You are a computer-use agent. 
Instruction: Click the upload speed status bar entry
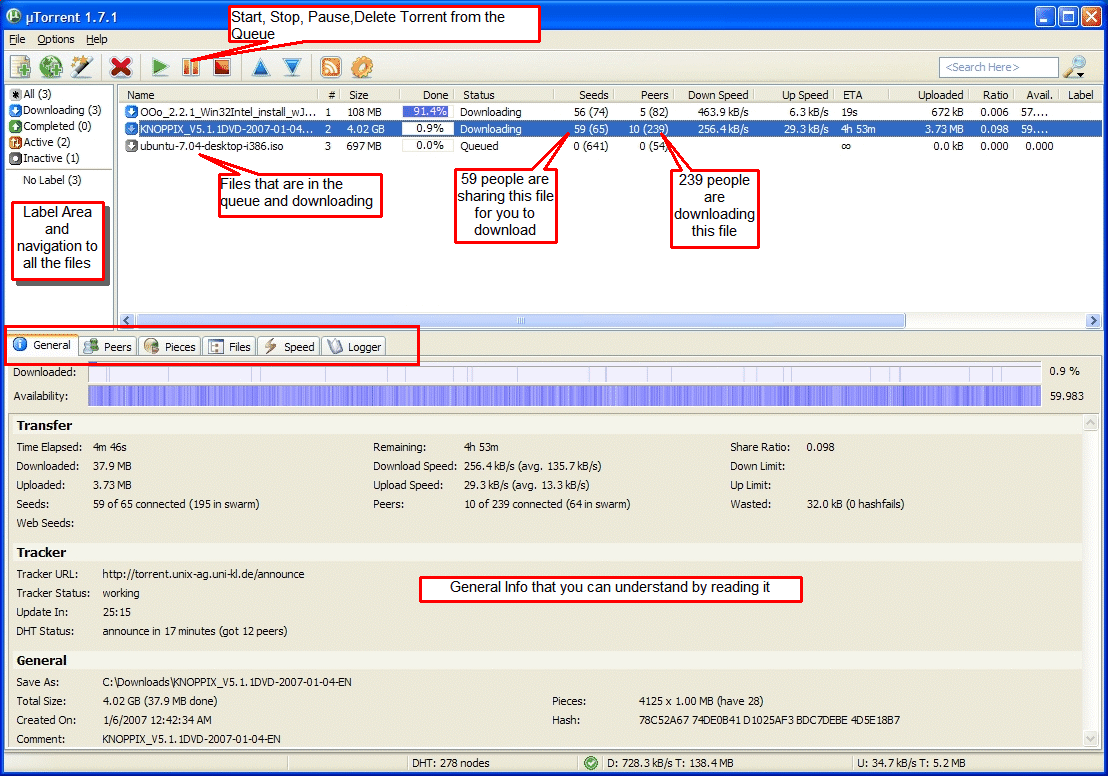pyautogui.click(x=910, y=763)
